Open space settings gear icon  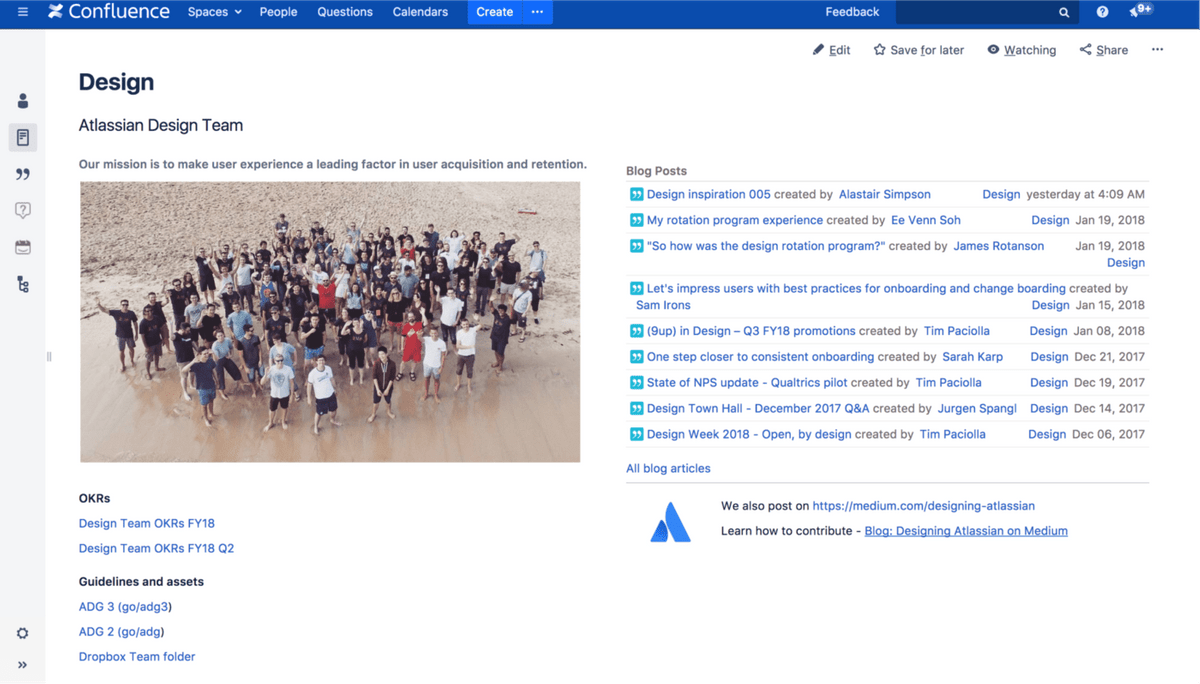coord(23,633)
